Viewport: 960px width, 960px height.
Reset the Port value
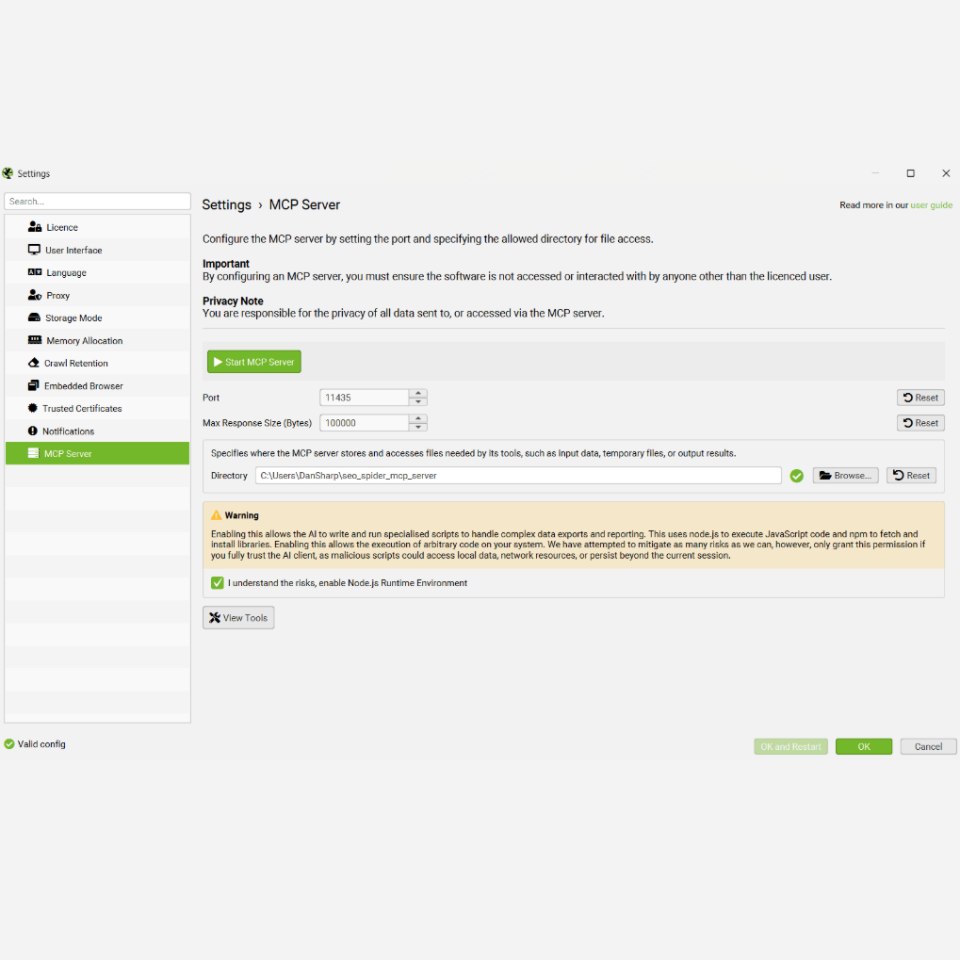point(921,397)
